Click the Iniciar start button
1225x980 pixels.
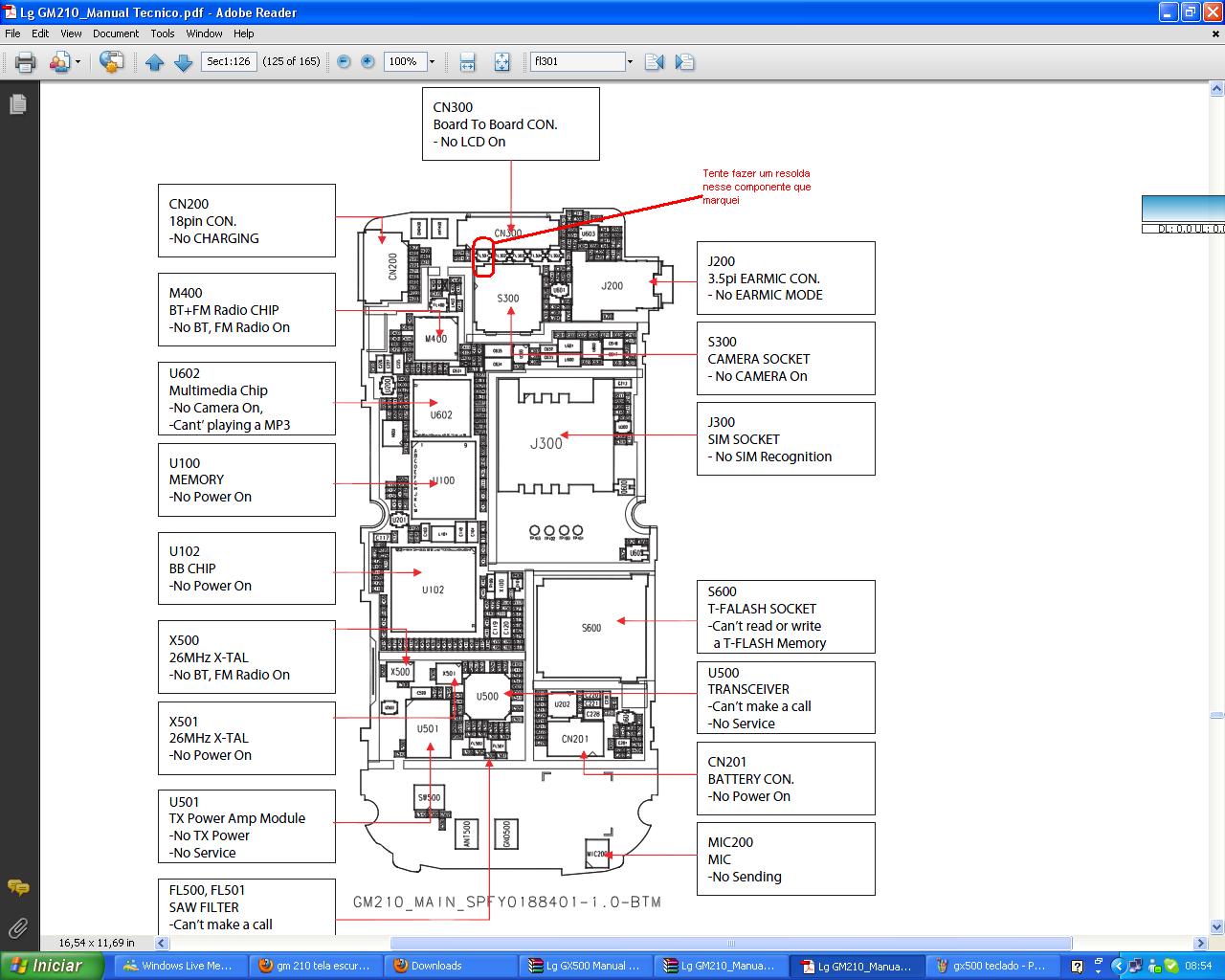(52, 966)
